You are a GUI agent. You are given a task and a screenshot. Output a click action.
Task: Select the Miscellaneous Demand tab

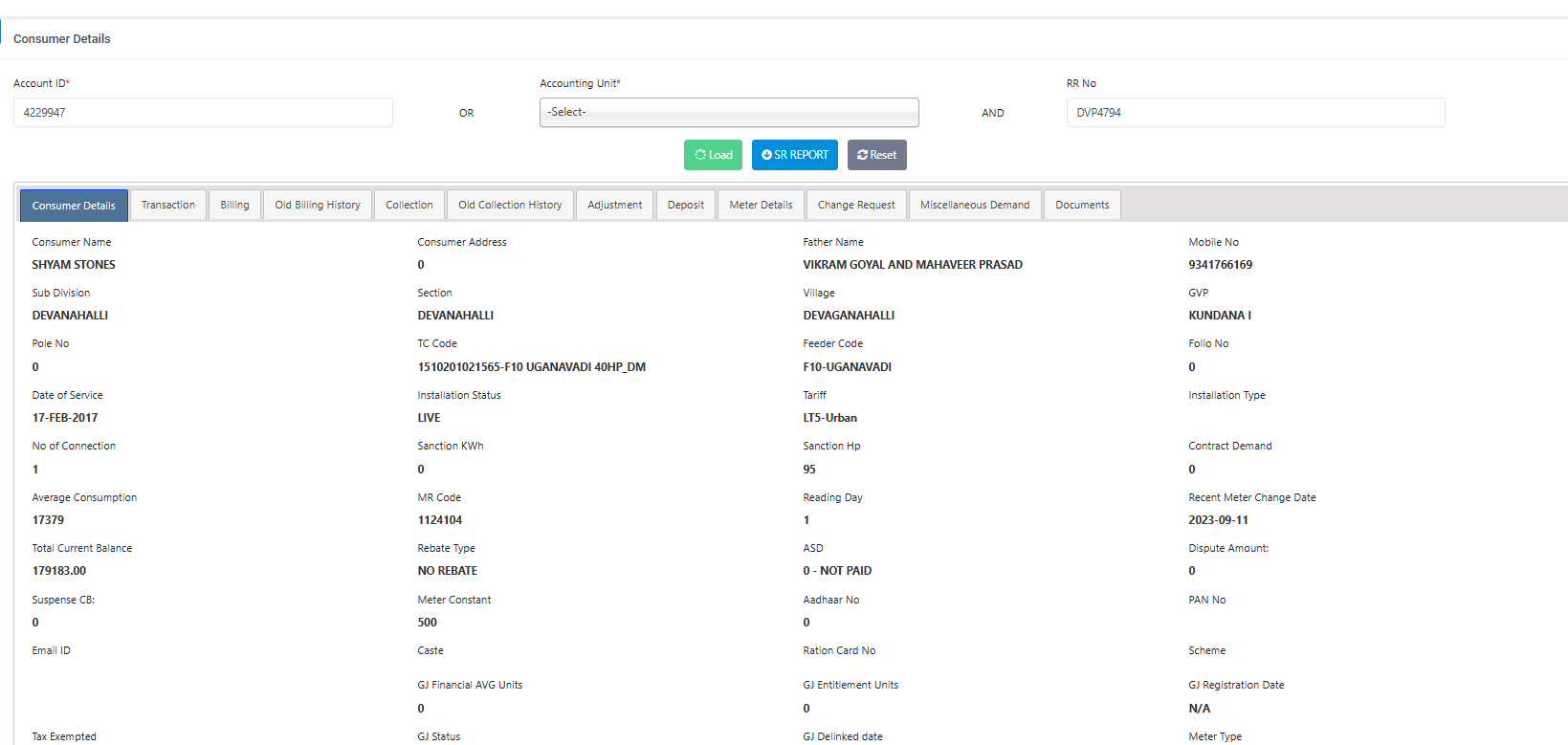[975, 205]
